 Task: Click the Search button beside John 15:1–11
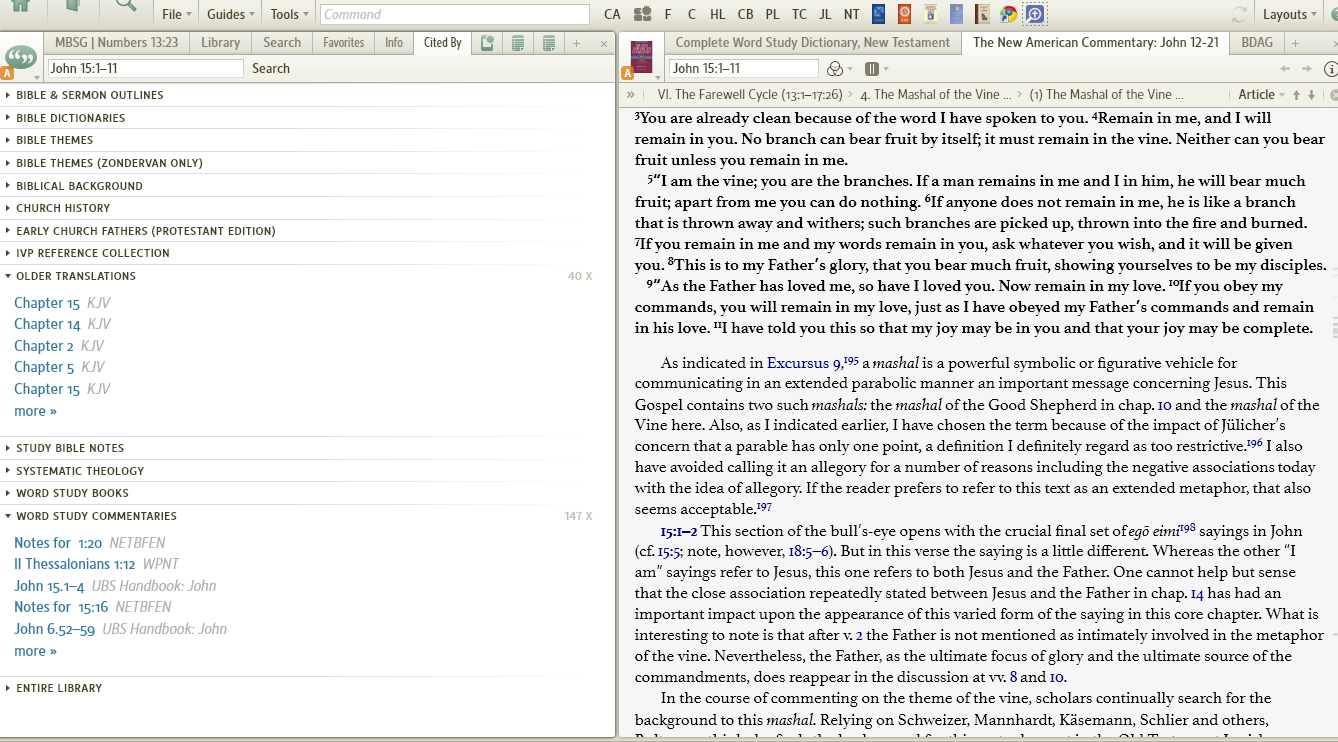pos(271,68)
